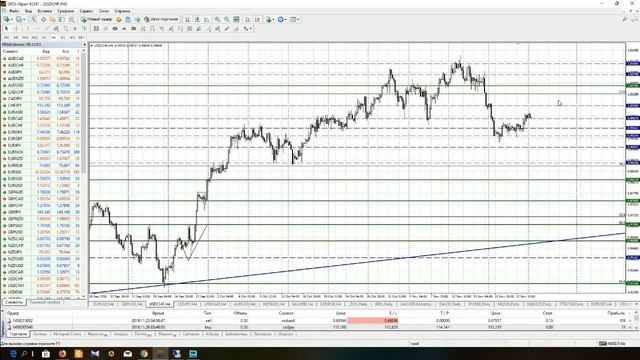Zoom out of the chart
Image resolution: width=640 pixels, height=360 pixels.
(227, 19)
